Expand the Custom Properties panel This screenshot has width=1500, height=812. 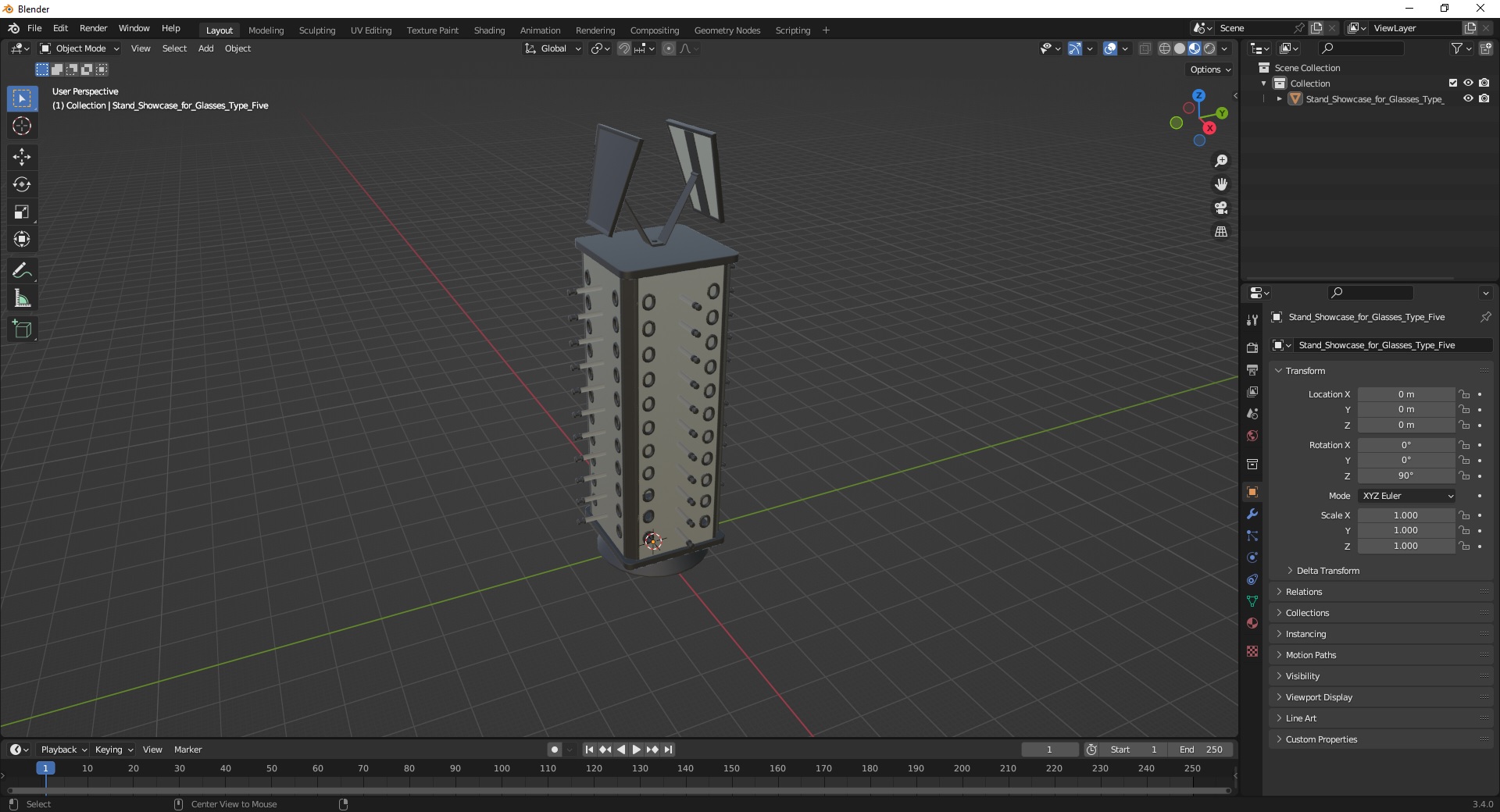click(1321, 739)
